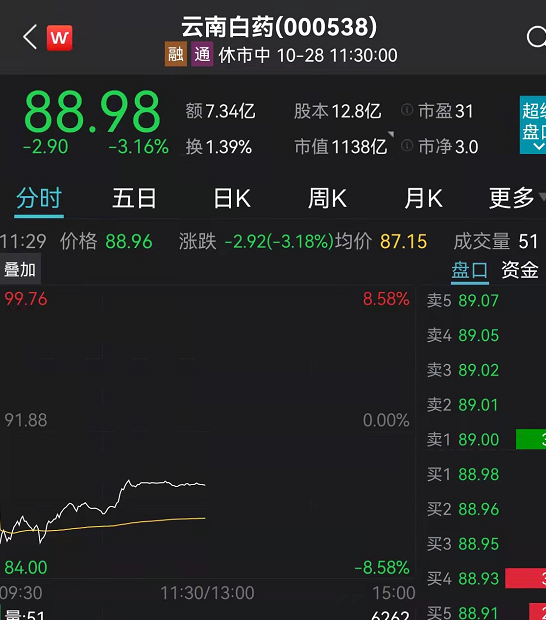Tap the 量:51 volume label

[25, 615]
